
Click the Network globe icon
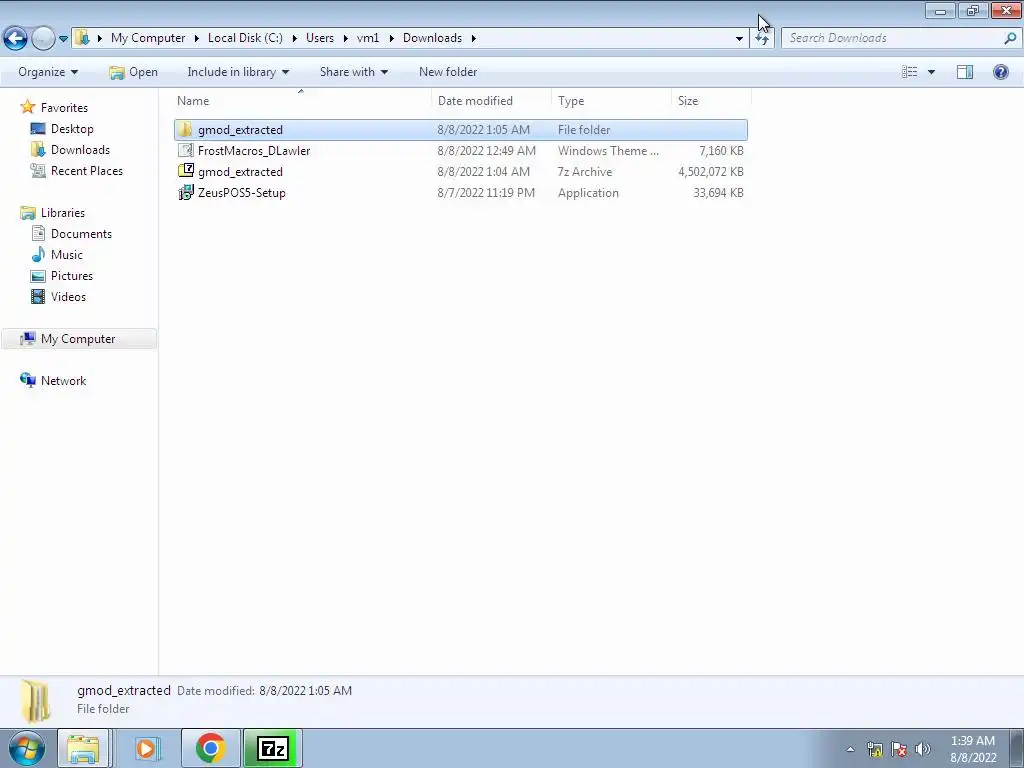pyautogui.click(x=27, y=380)
